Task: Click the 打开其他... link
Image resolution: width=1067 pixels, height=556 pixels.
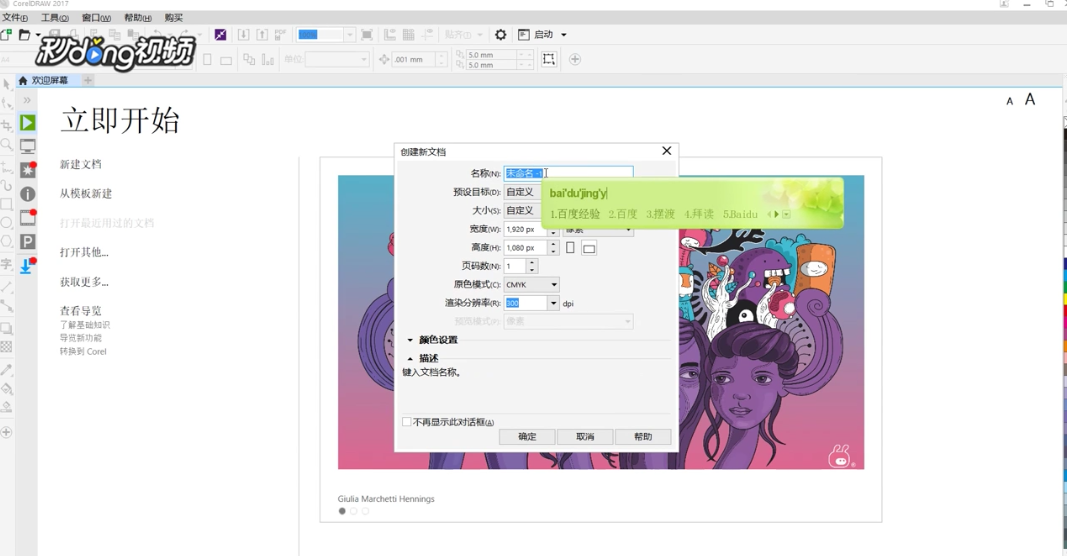Action: 84,252
